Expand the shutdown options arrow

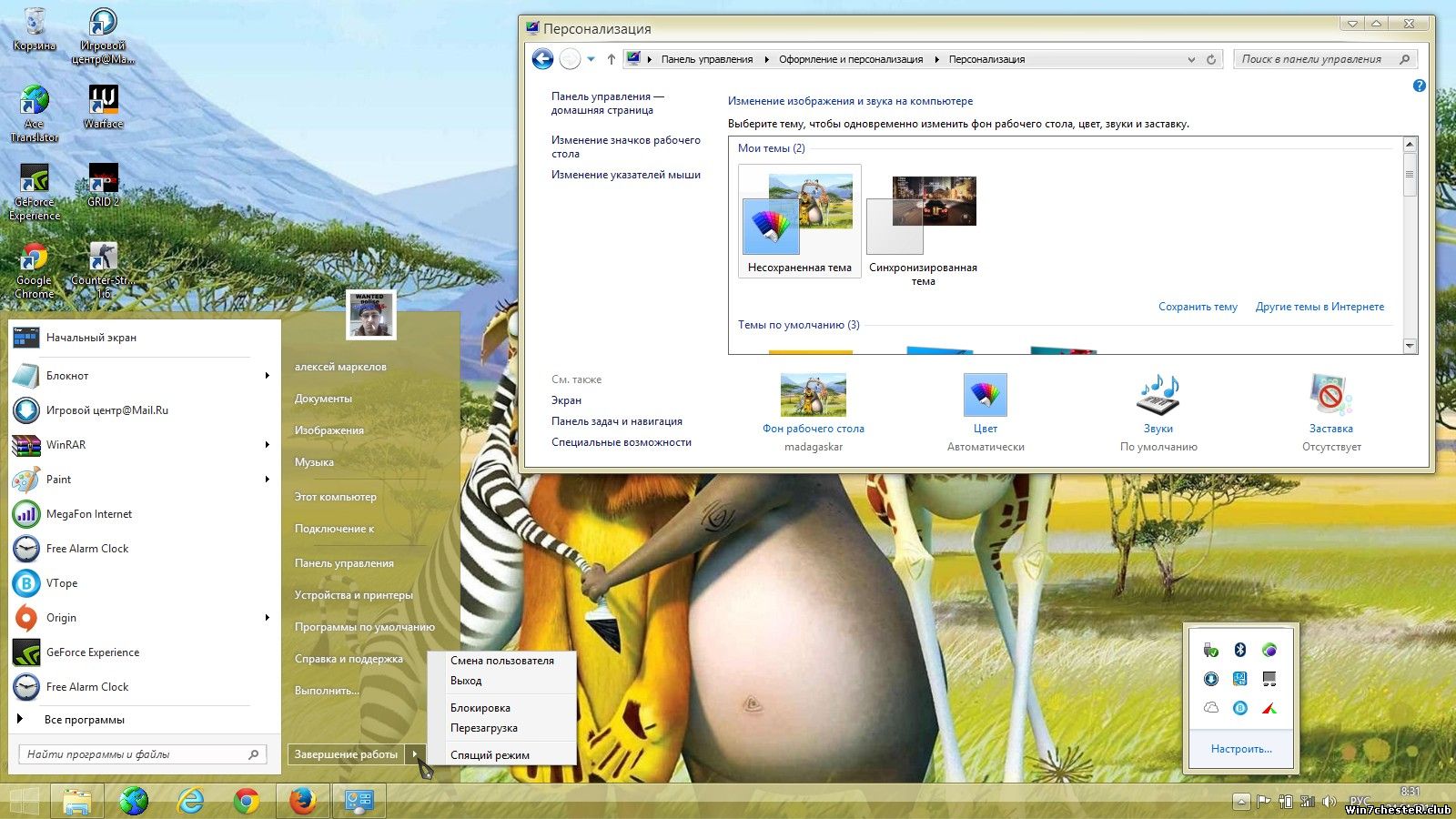[x=415, y=753]
